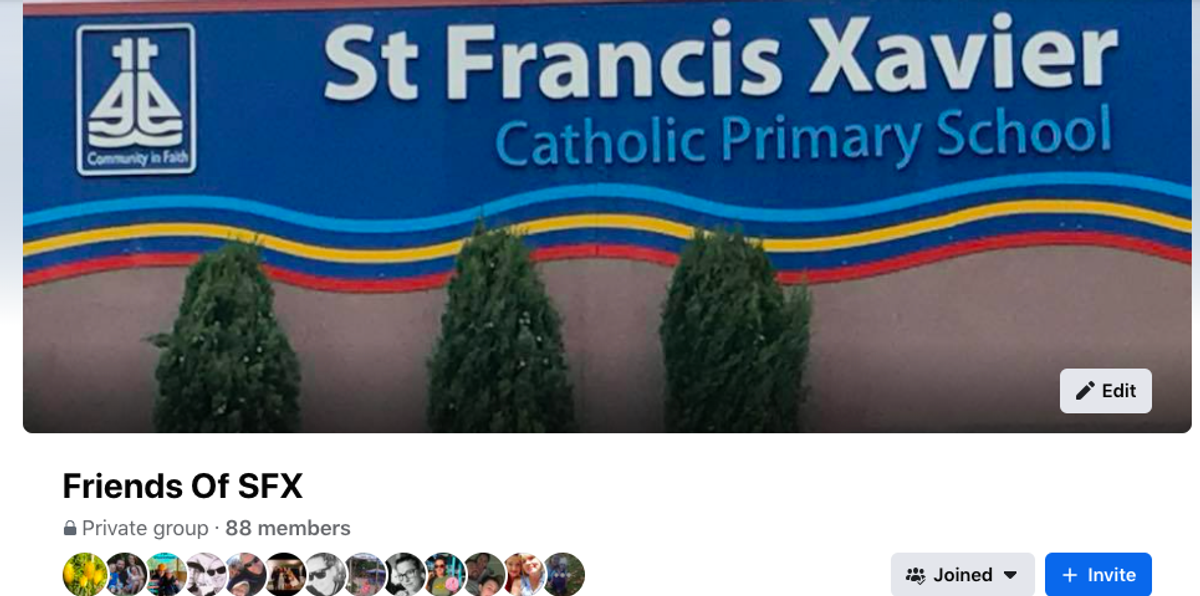The height and width of the screenshot is (596, 1200).
Task: Open the dark photo avatar with black border
Action: [x=285, y=574]
